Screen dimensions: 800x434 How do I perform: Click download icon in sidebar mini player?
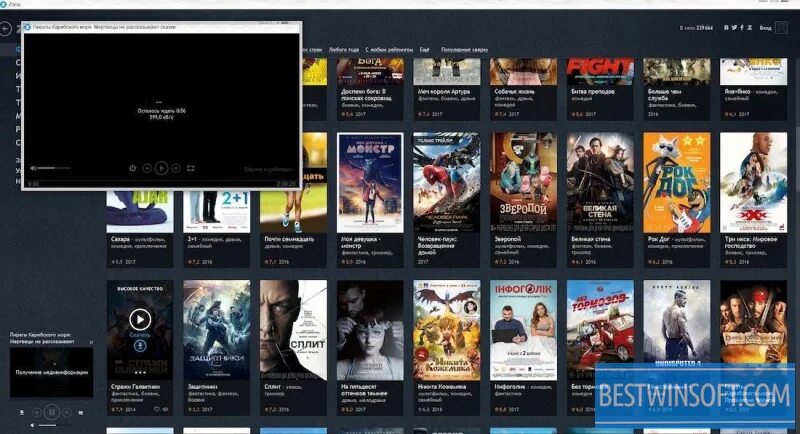point(22,412)
